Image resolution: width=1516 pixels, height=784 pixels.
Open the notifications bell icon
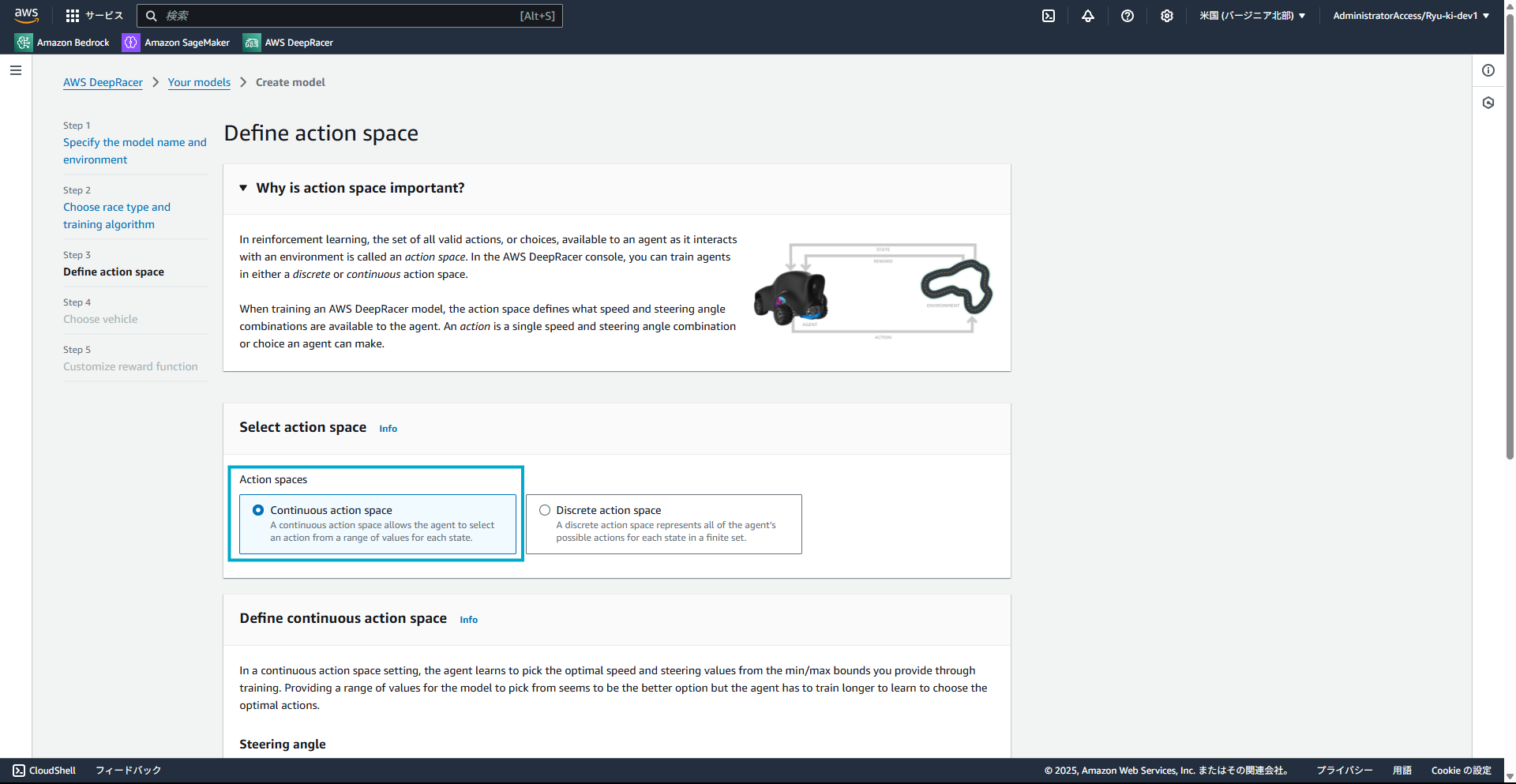[x=1088, y=16]
